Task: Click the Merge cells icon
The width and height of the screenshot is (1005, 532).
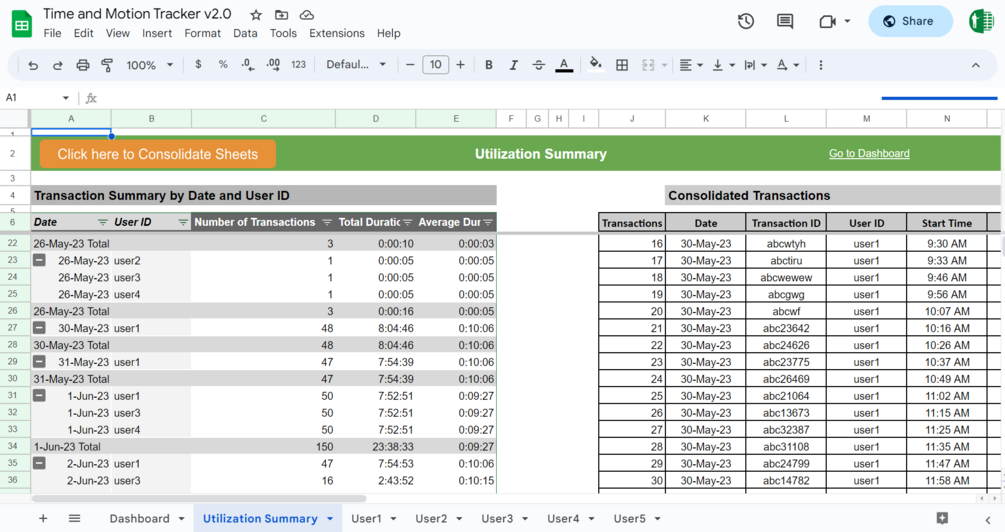Action: pos(648,65)
